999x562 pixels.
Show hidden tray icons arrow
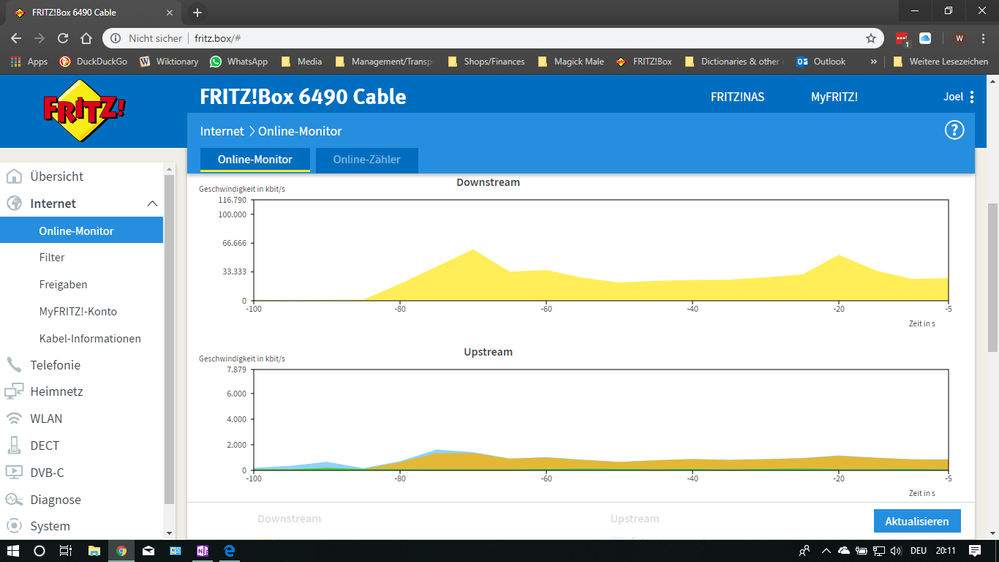pyautogui.click(x=826, y=551)
